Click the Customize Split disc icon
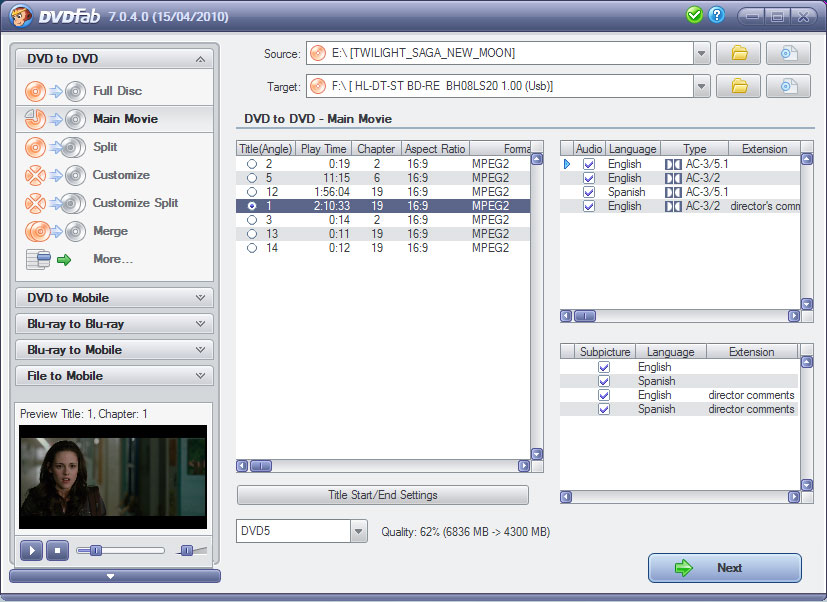This screenshot has height=602, width=827. click(55, 203)
